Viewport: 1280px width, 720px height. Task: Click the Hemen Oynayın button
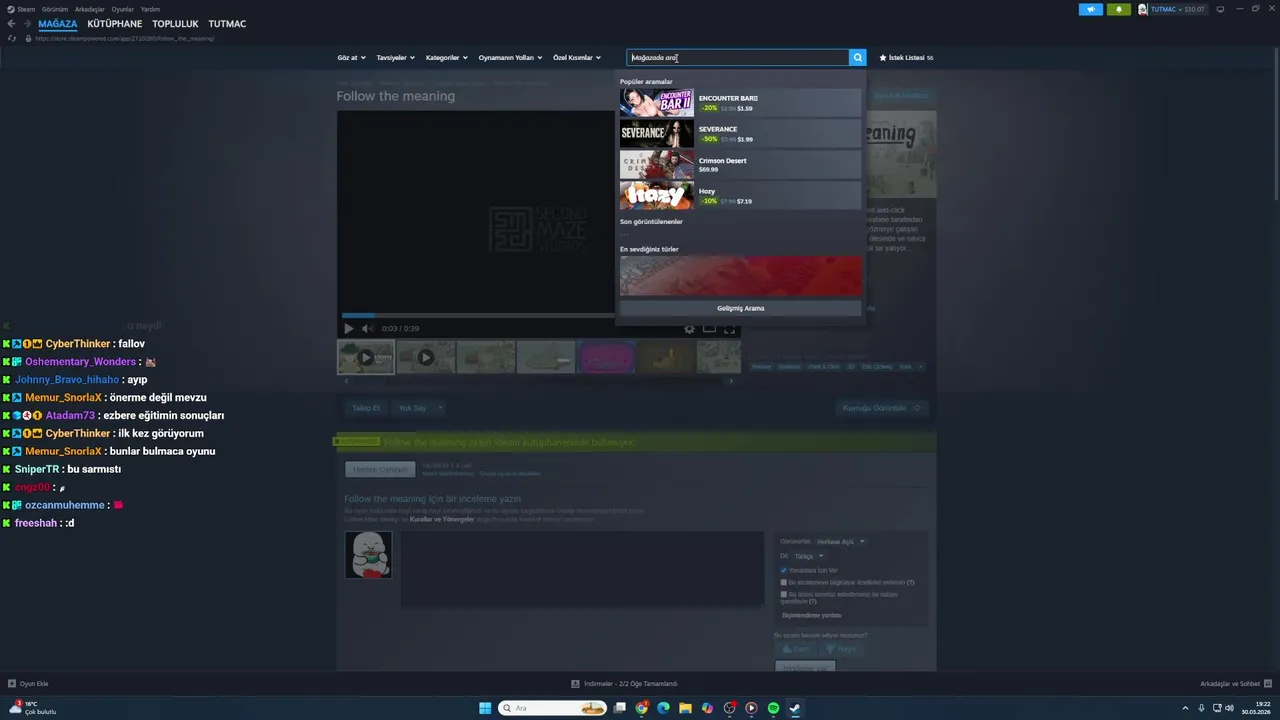[380, 469]
